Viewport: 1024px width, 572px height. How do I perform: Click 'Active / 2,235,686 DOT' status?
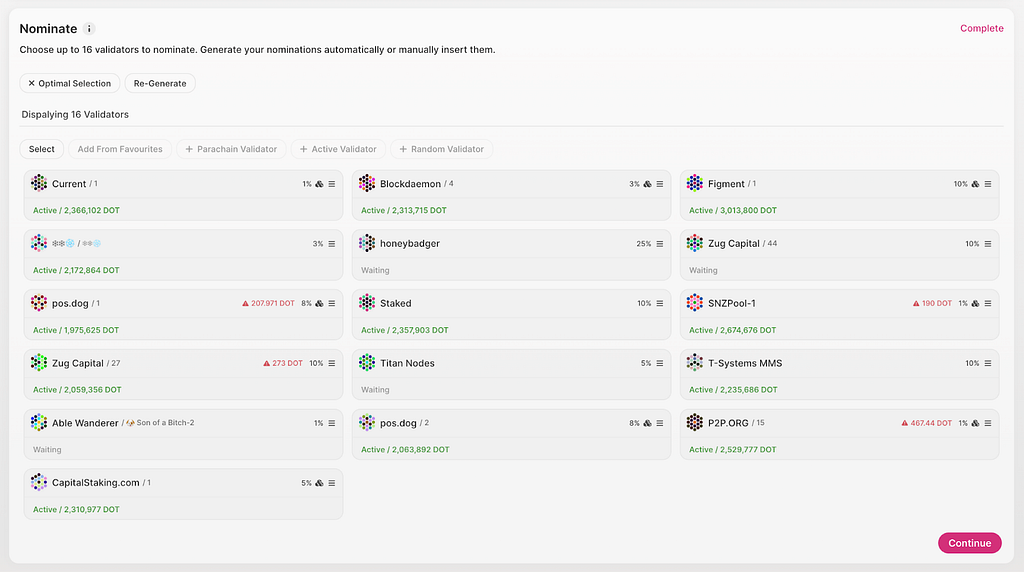(x=733, y=390)
